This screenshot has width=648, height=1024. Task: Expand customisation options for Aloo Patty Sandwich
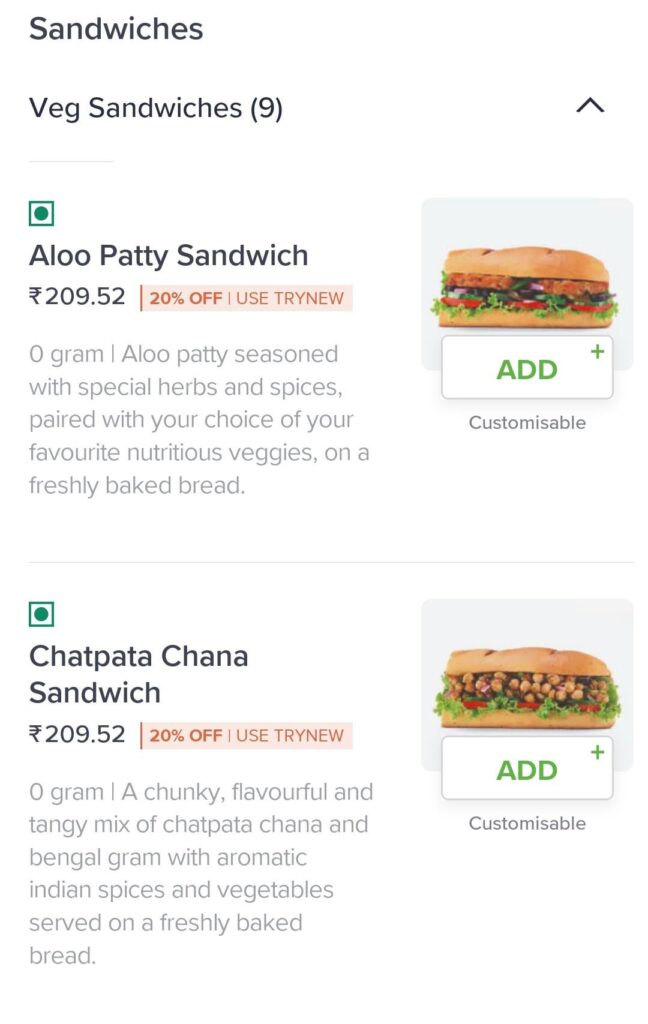coord(527,422)
